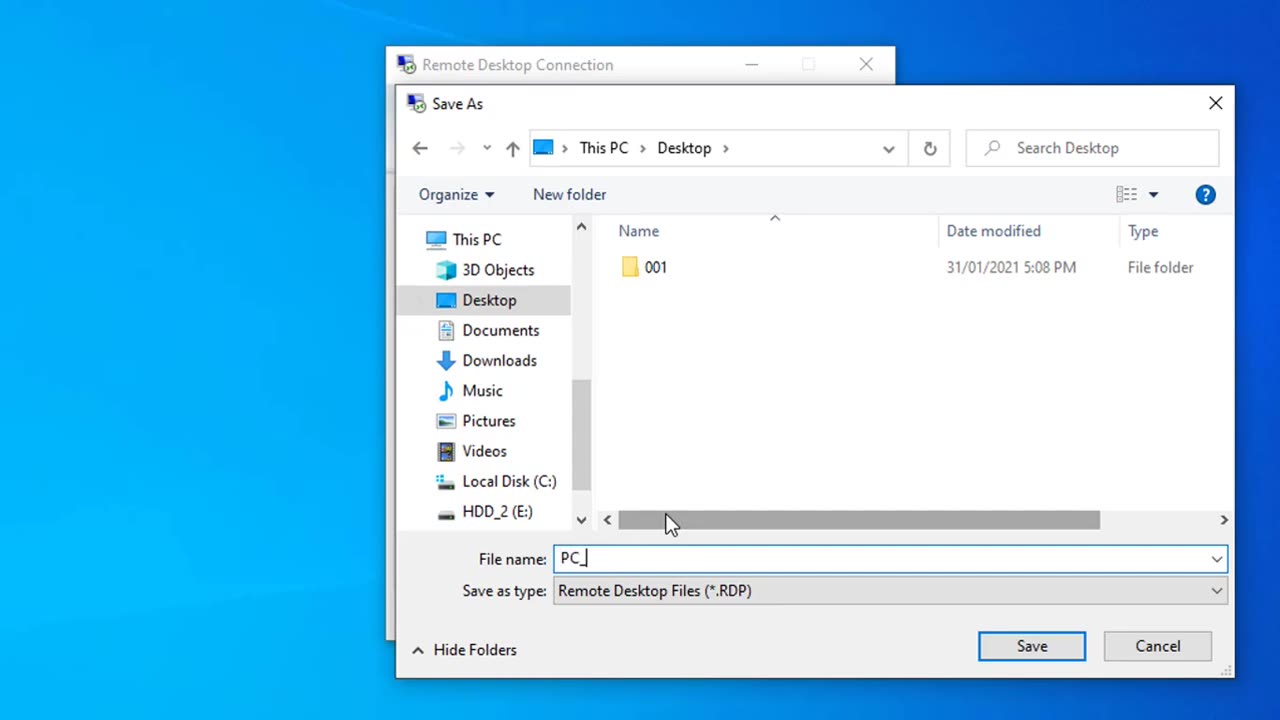Screen dimensions: 1280x720
Task: Open the File name dropdown arrow
Action: tap(1217, 559)
